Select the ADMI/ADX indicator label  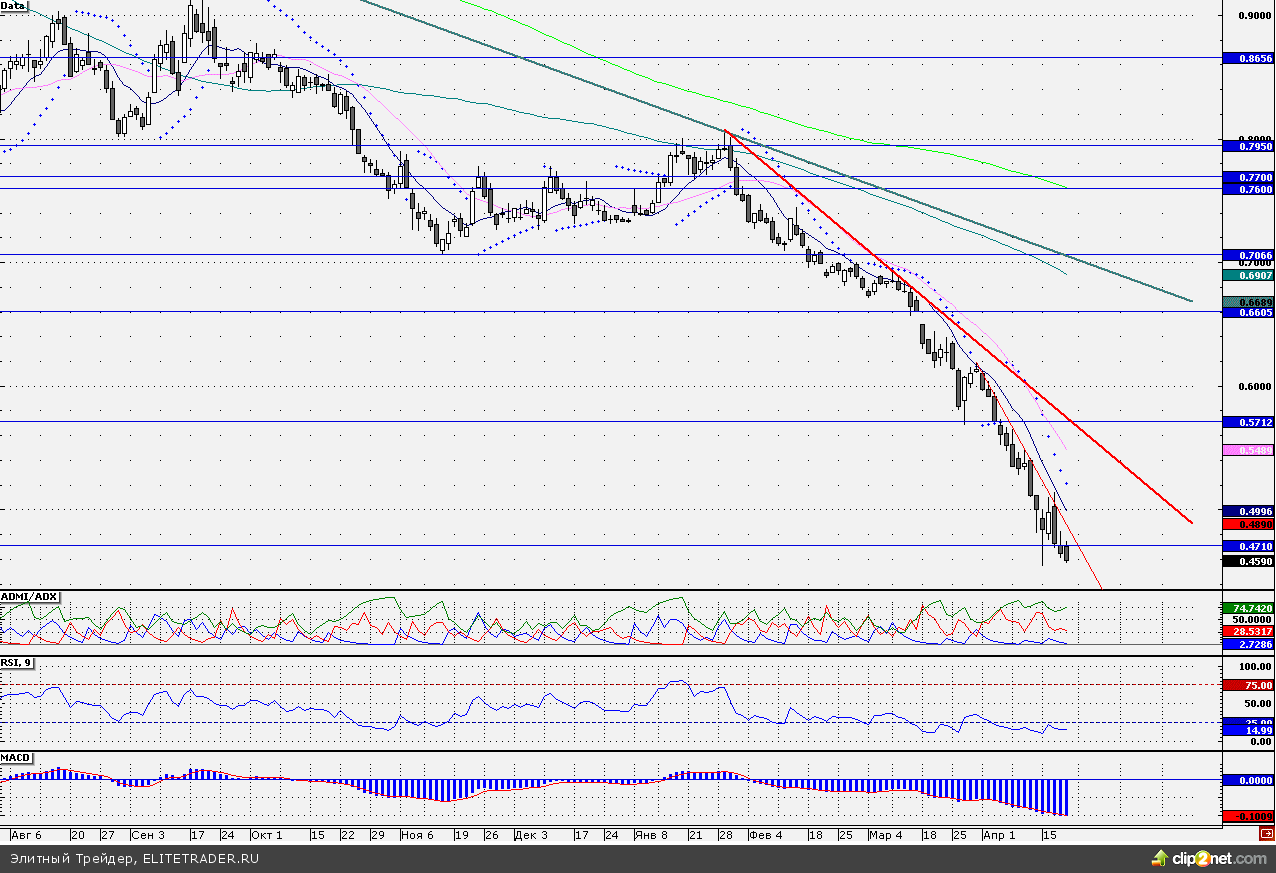point(30,597)
